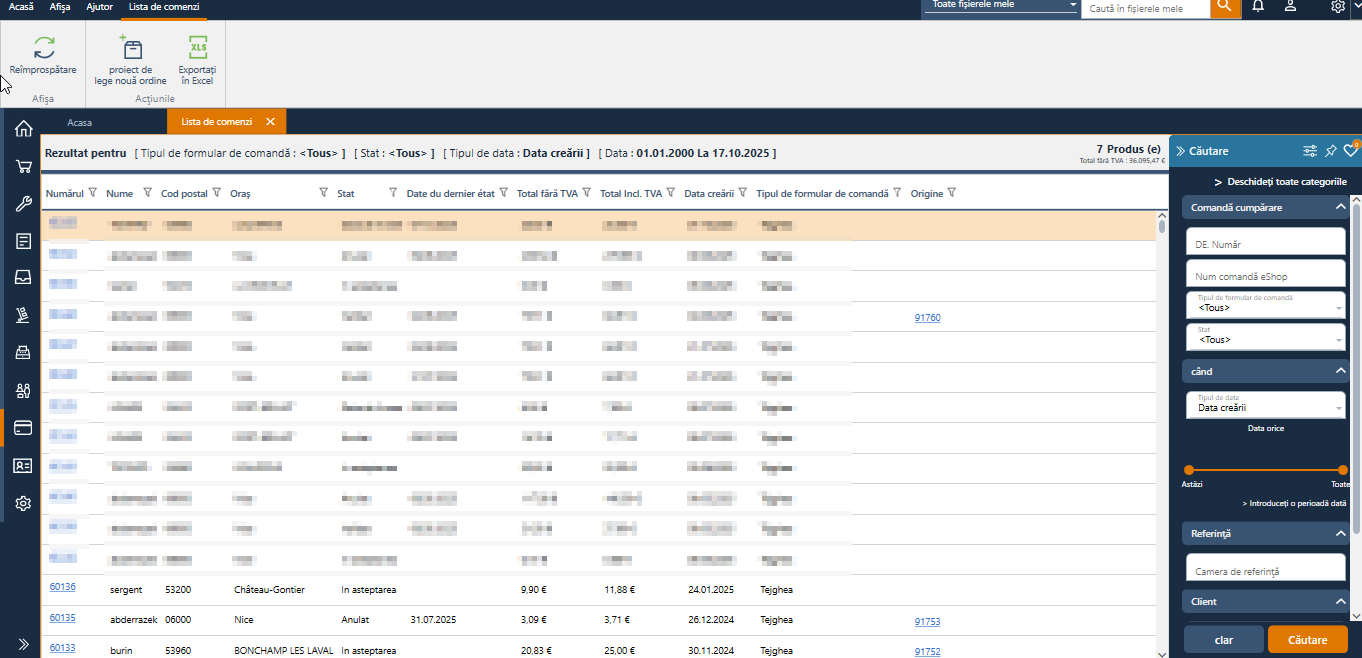Image resolution: width=1362 pixels, height=658 pixels.
Task: Open notifications bell icon
Action: tap(1258, 7)
